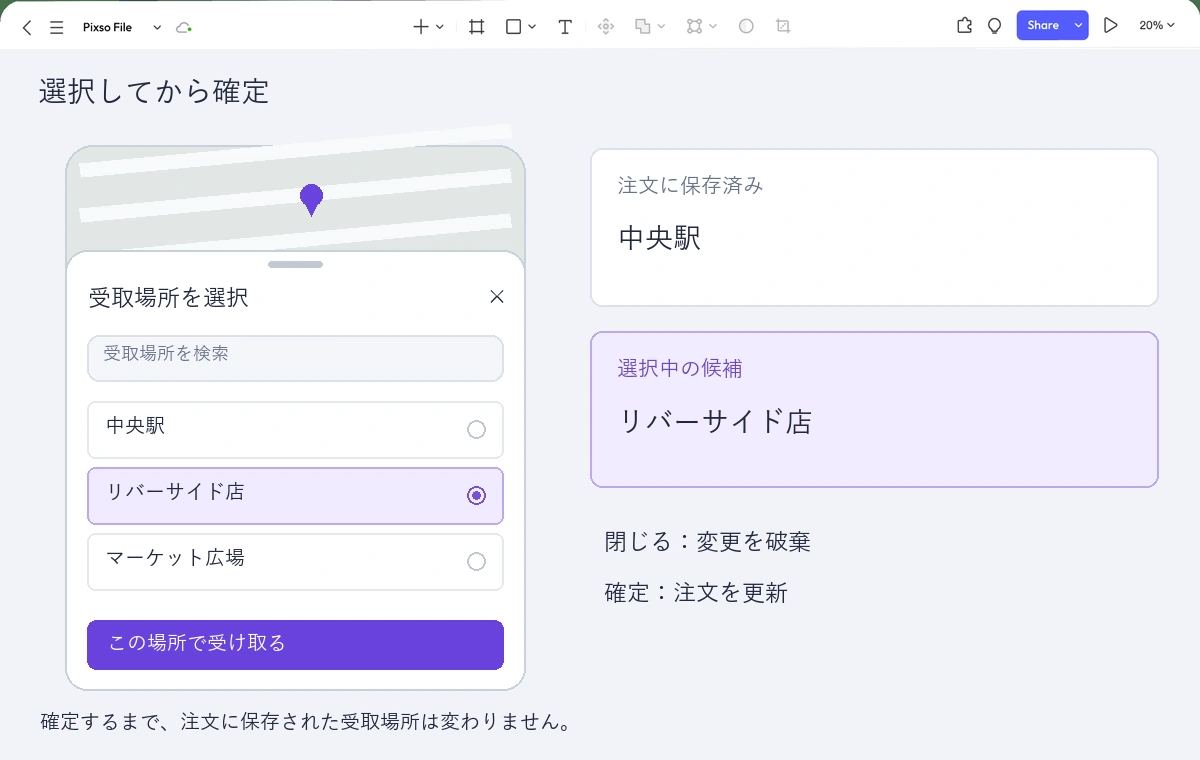The image size is (1200, 760).
Task: Click the 選択中の候補 label
Action: point(680,369)
